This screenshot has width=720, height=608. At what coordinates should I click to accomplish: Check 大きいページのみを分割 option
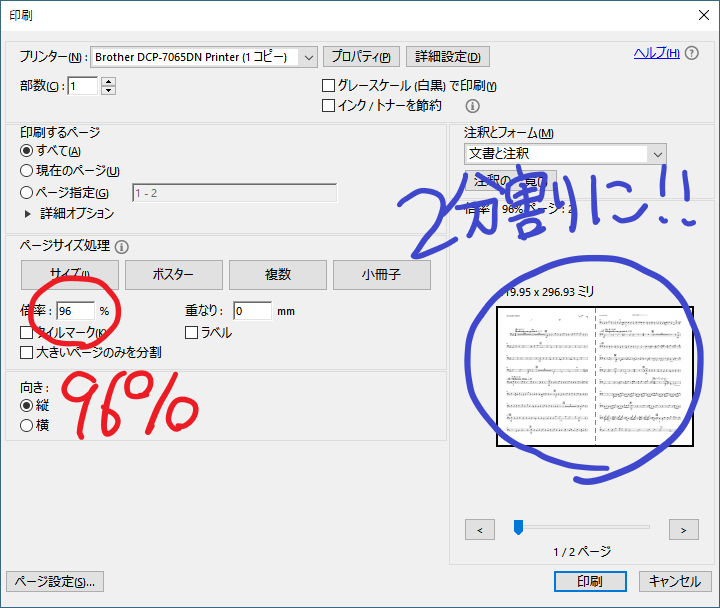tap(27, 353)
